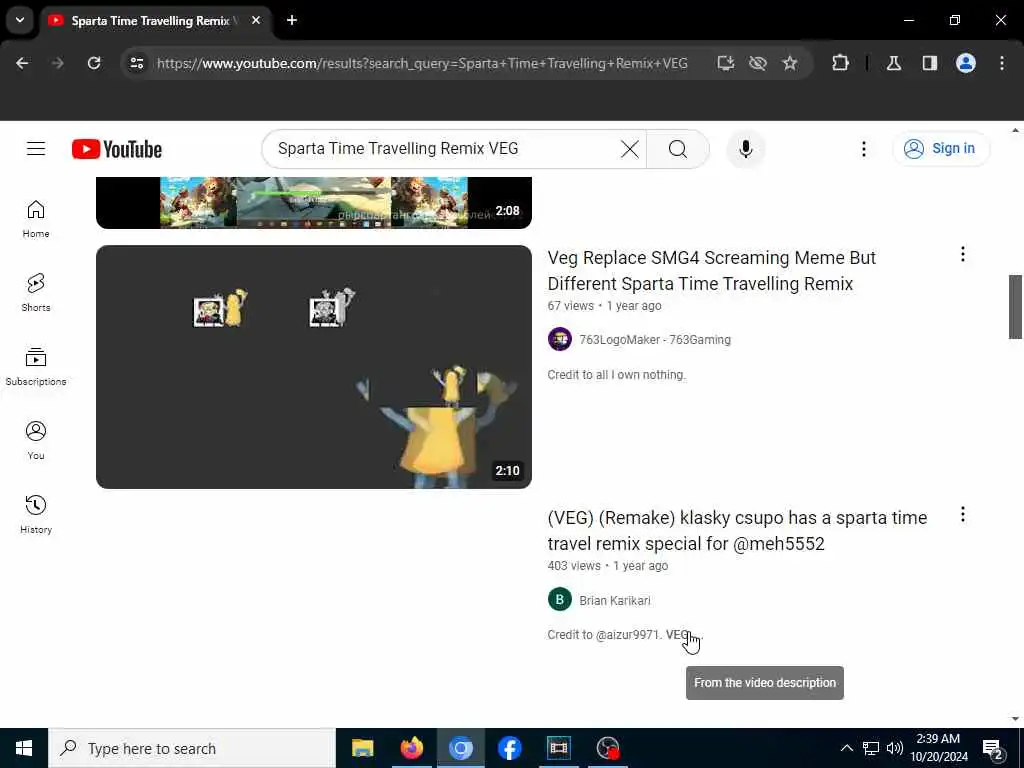Open Shorts in the YouTube sidebar
Image resolution: width=1024 pixels, height=768 pixels.
click(36, 293)
